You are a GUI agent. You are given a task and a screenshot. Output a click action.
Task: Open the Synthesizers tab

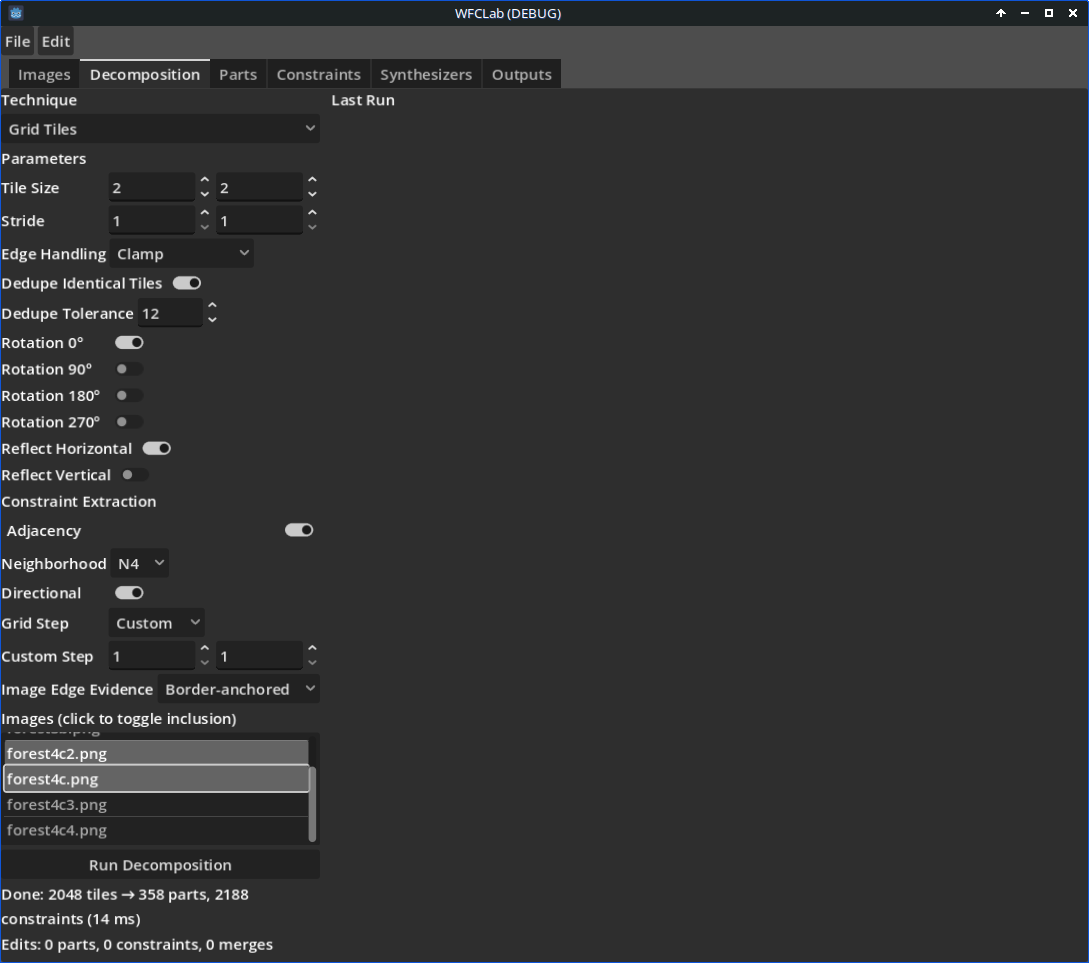pyautogui.click(x=426, y=74)
